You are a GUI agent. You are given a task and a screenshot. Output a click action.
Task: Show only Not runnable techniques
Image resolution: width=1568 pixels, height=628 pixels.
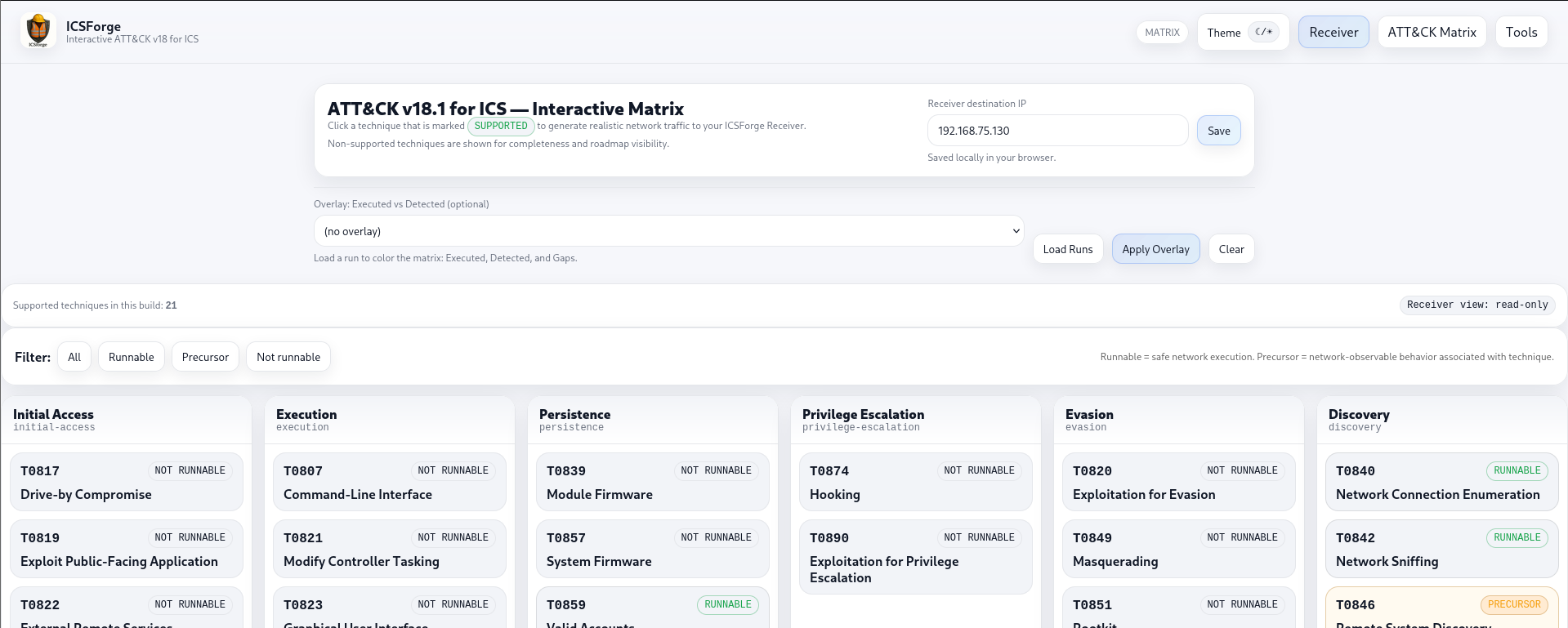click(288, 357)
